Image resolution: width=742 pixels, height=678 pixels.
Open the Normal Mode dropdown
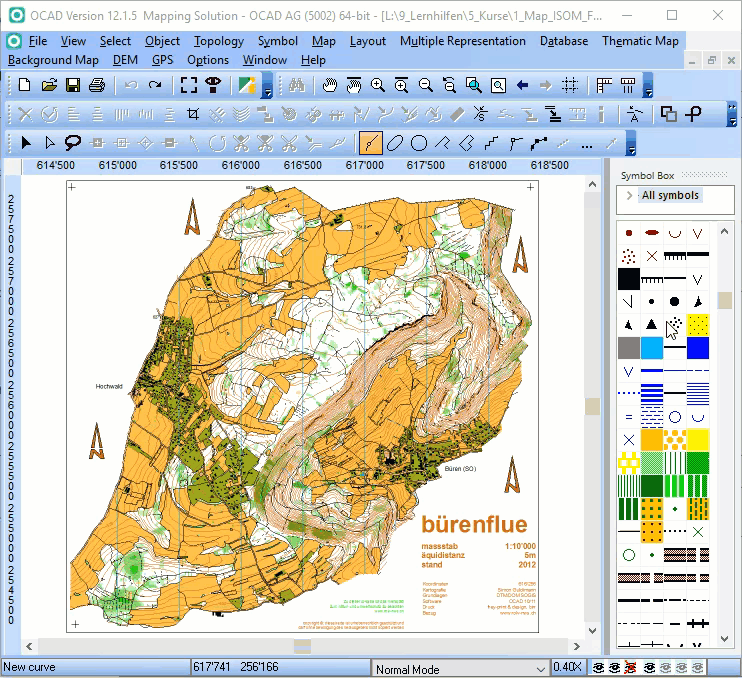[541, 669]
